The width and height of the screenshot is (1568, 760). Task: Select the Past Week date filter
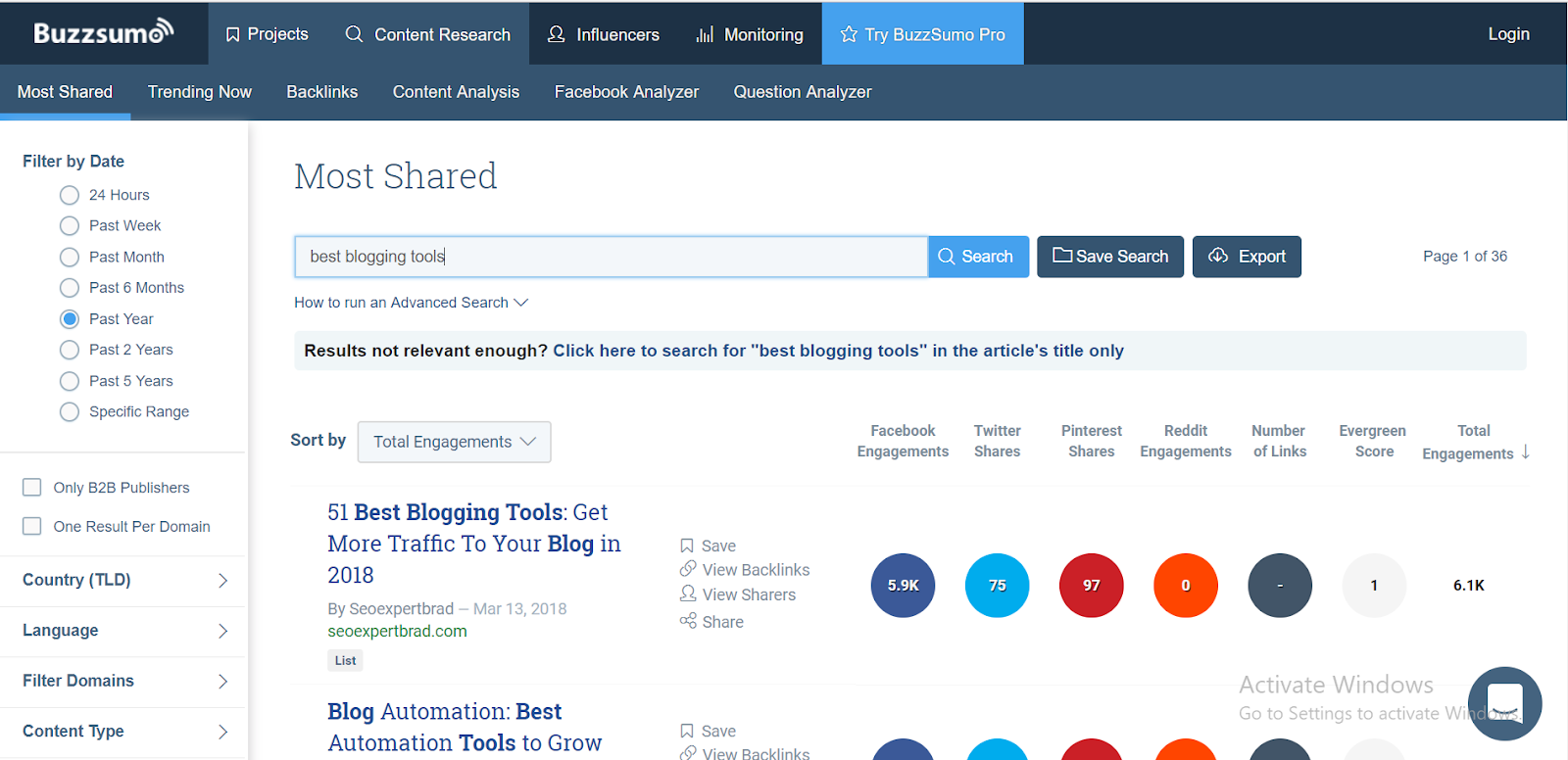70,226
